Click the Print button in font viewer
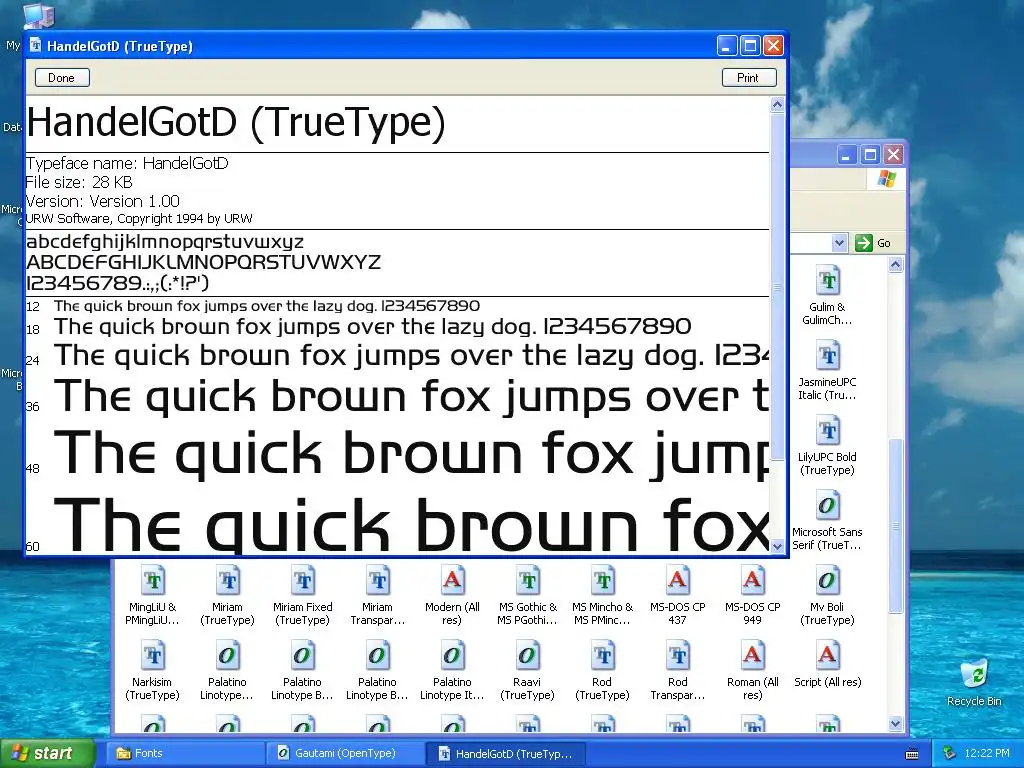1024x768 pixels. (x=748, y=78)
